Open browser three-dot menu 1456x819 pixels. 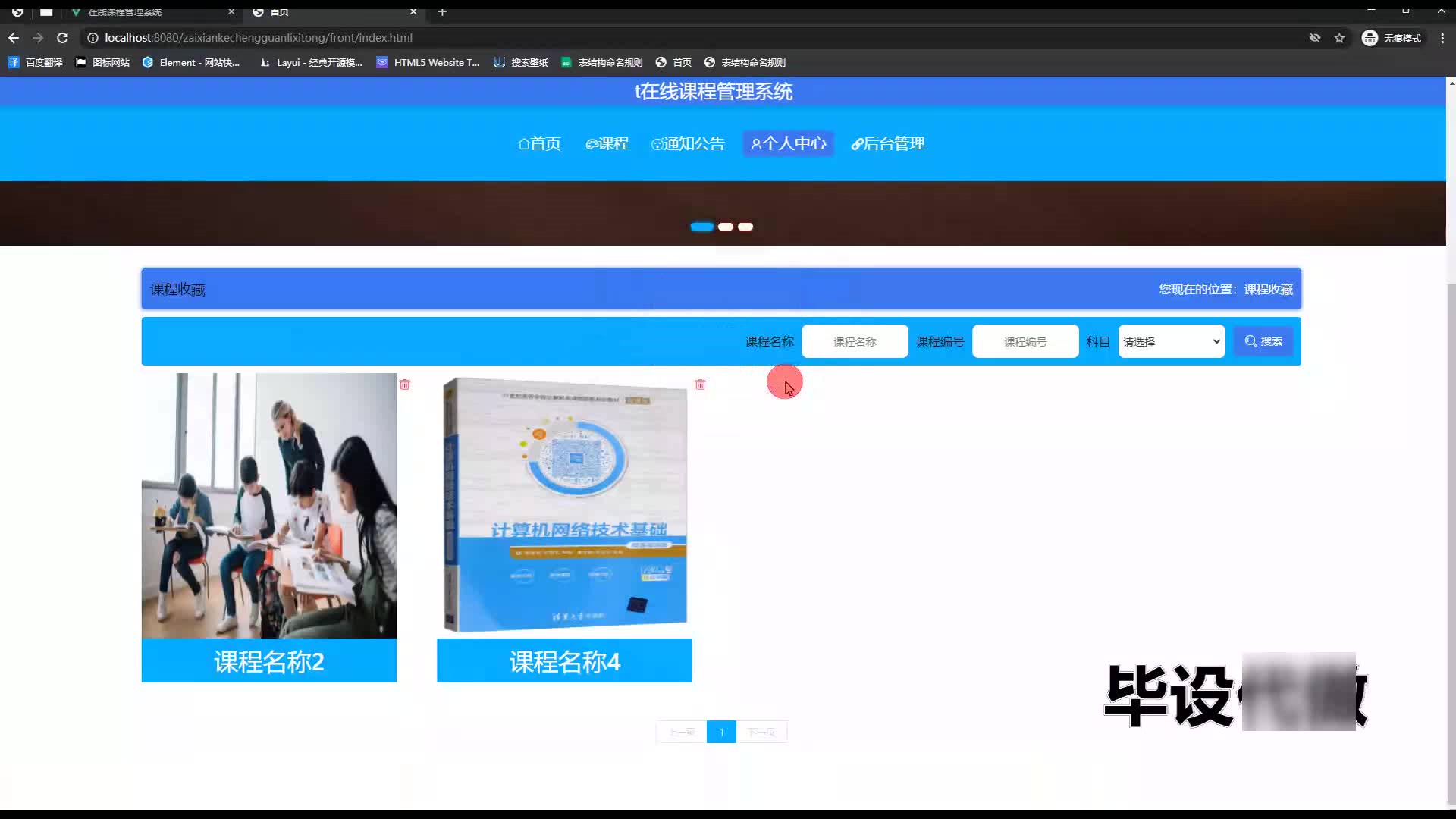coord(1442,38)
